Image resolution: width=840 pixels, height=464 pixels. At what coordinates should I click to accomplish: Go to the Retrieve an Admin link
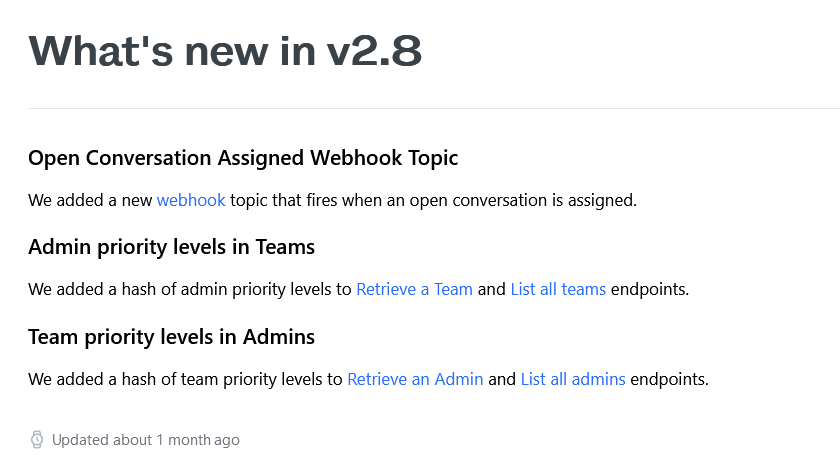click(415, 380)
